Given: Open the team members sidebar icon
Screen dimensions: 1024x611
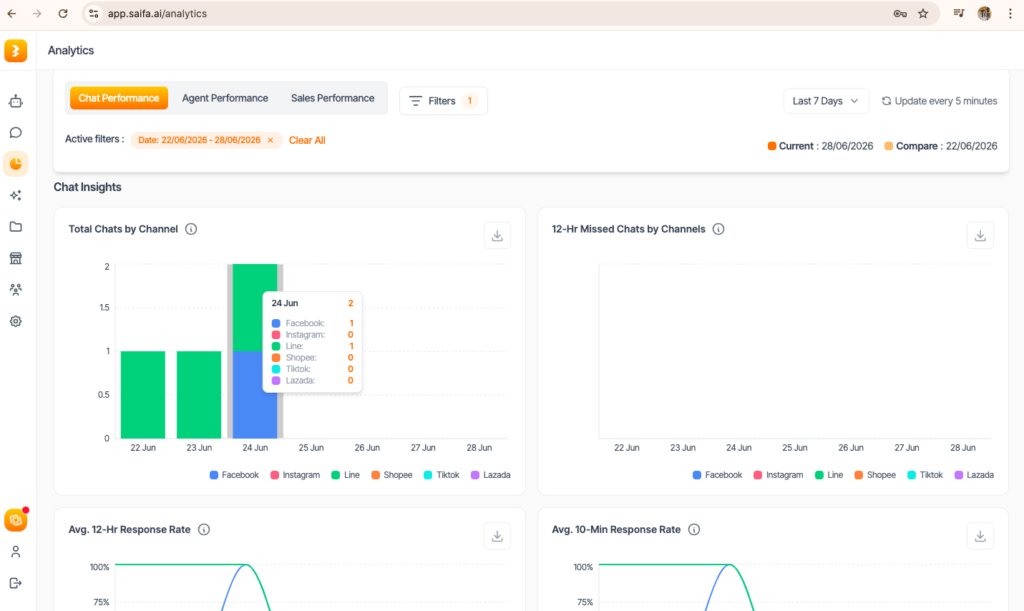Looking at the screenshot, I should (16, 289).
